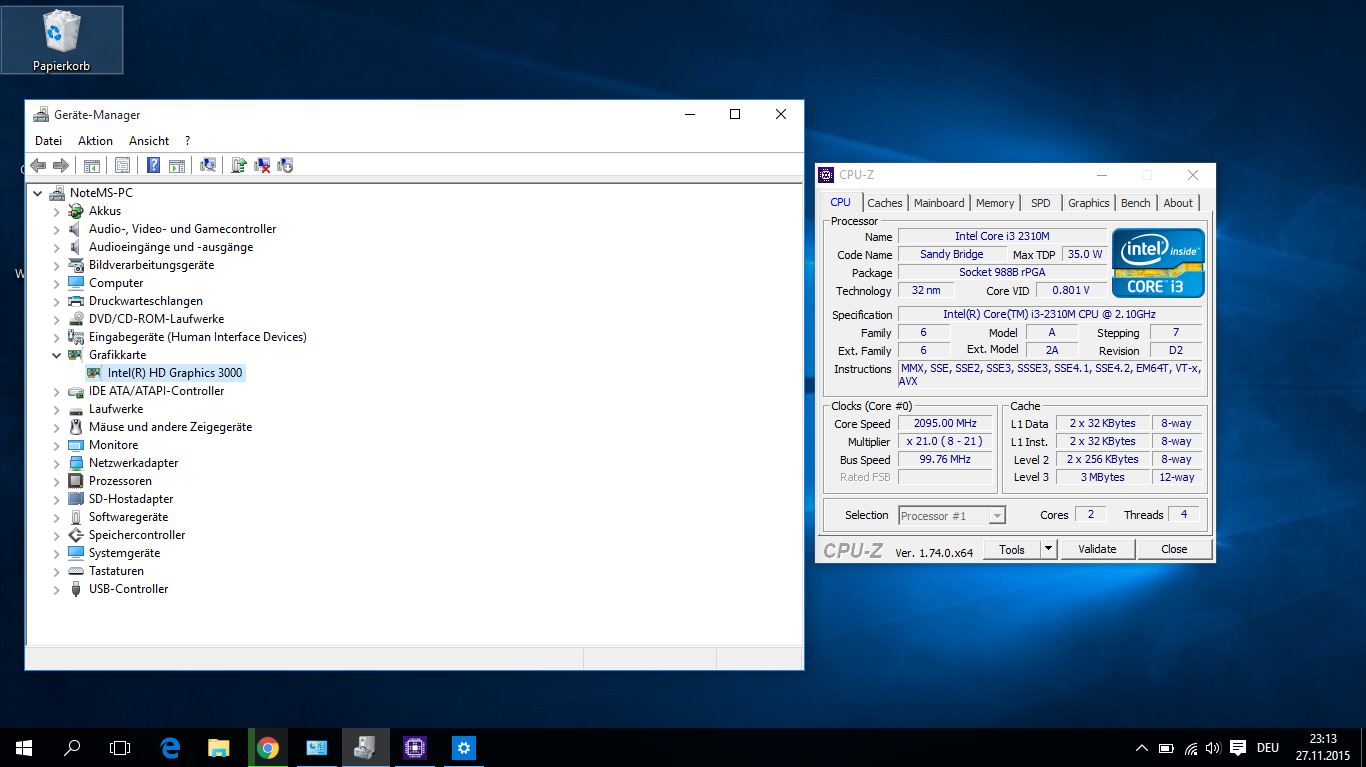Show hidden system tray icons
This screenshot has height=767, width=1366.
[x=1142, y=748]
